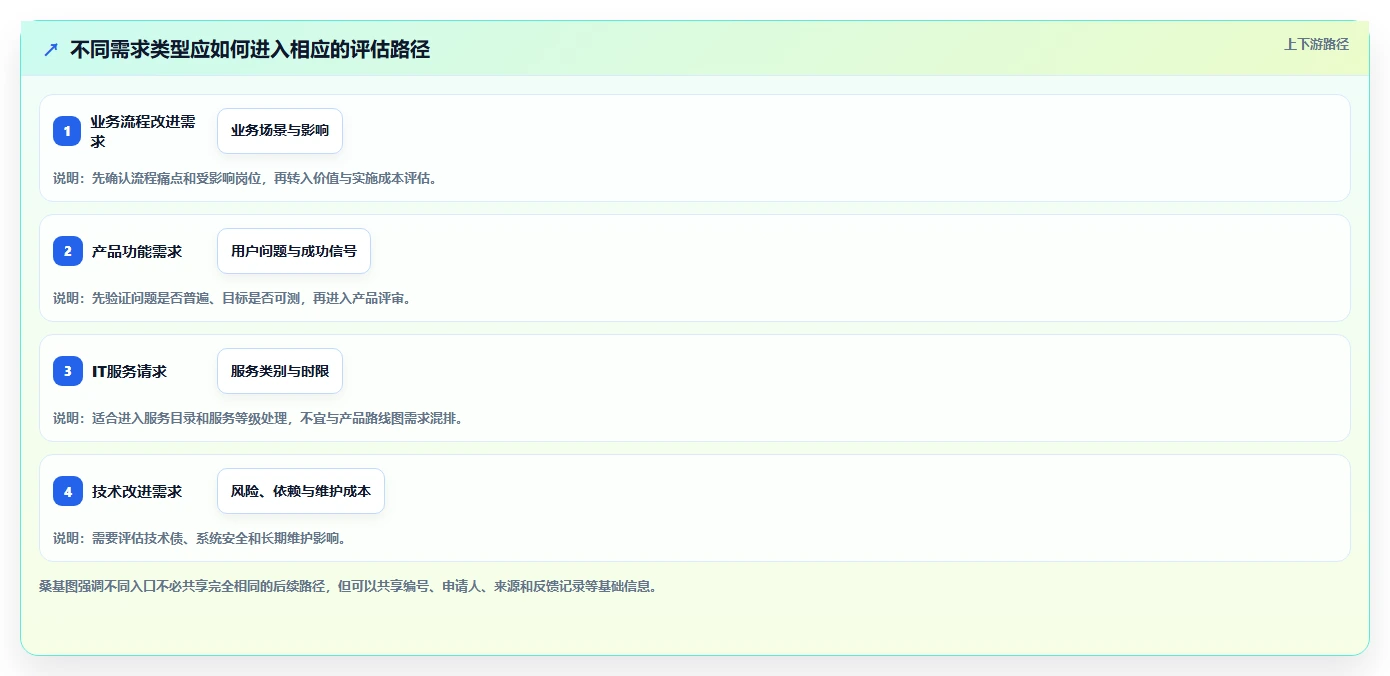The height and width of the screenshot is (676, 1390).
Task: Open the 风险、依赖与维护成本 chip
Action: [301, 491]
